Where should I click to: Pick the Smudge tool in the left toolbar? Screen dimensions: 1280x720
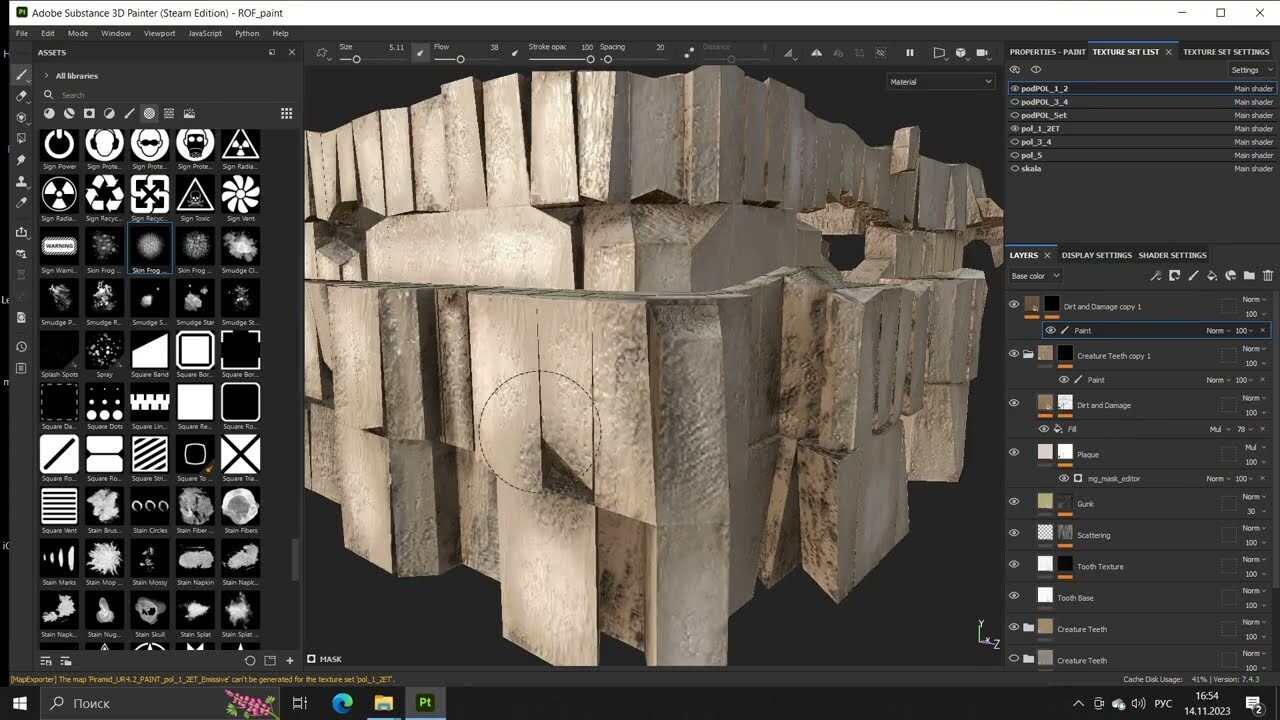21,160
